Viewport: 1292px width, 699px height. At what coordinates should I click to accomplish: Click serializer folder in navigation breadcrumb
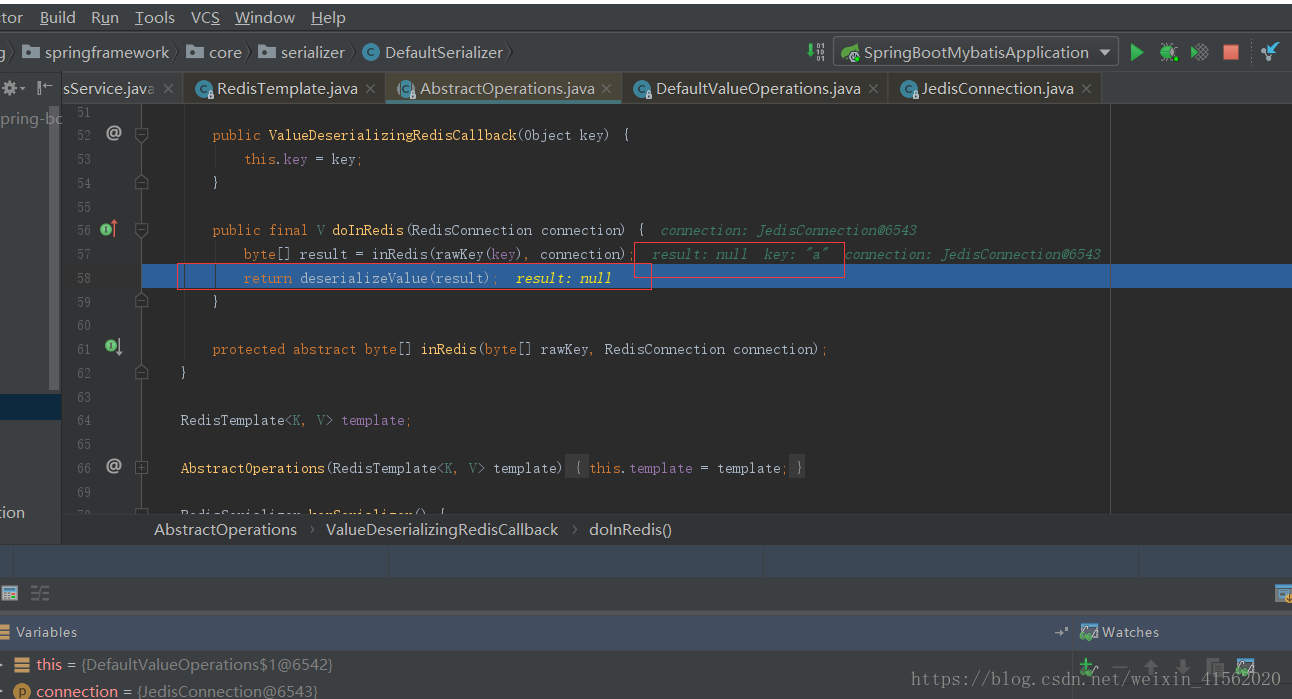pyautogui.click(x=302, y=52)
